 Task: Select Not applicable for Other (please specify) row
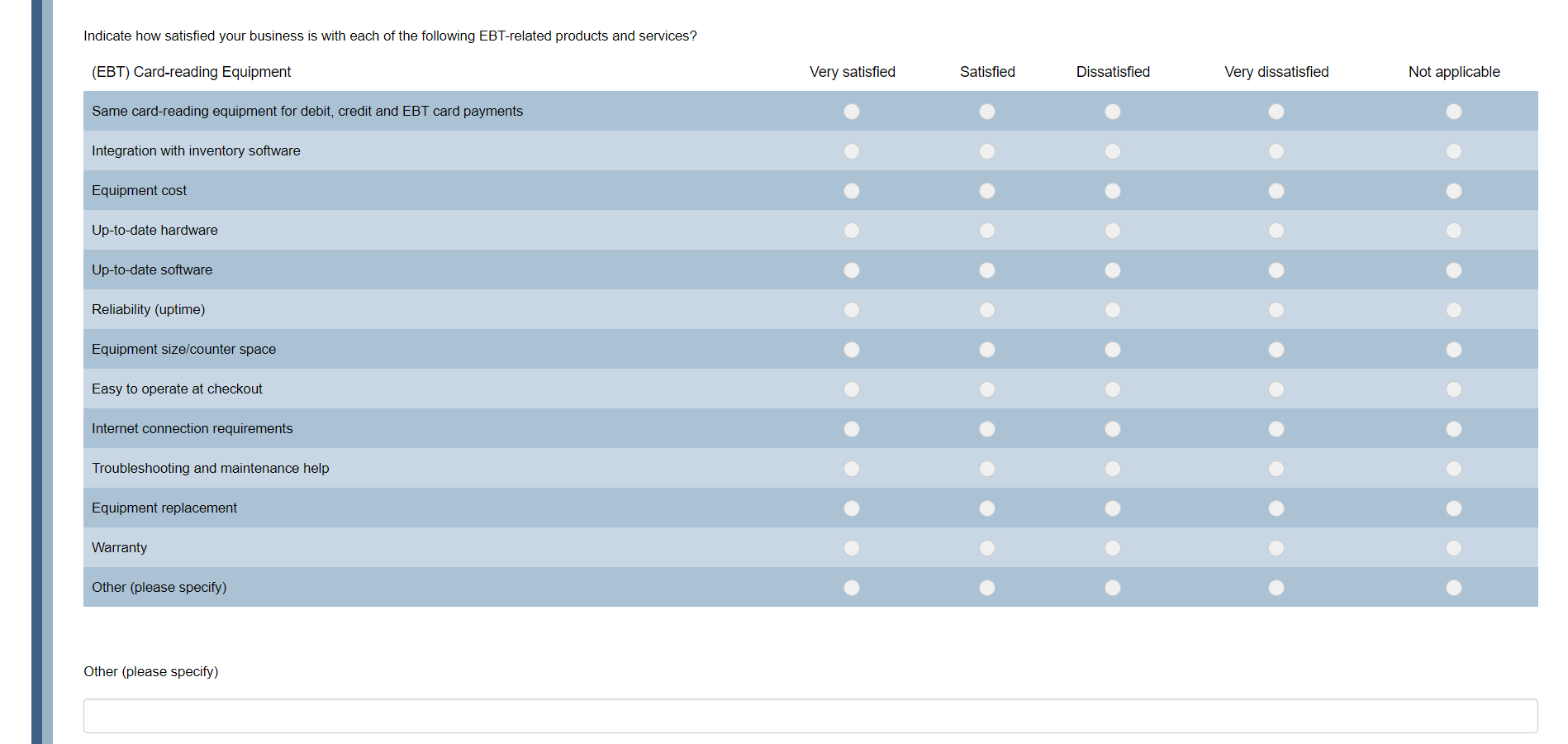1454,588
